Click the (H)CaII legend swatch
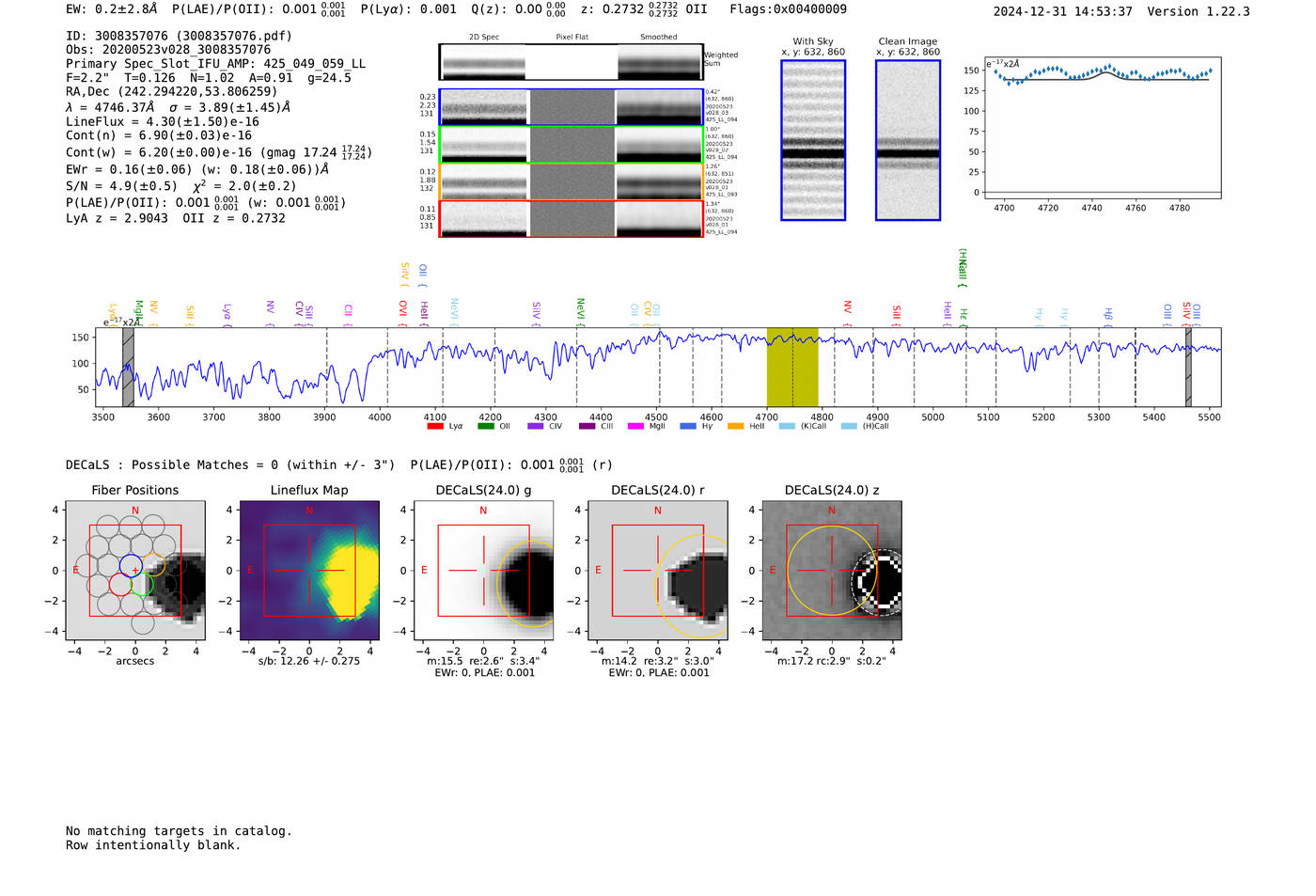Image resolution: width=1316 pixels, height=896 pixels. tap(849, 426)
